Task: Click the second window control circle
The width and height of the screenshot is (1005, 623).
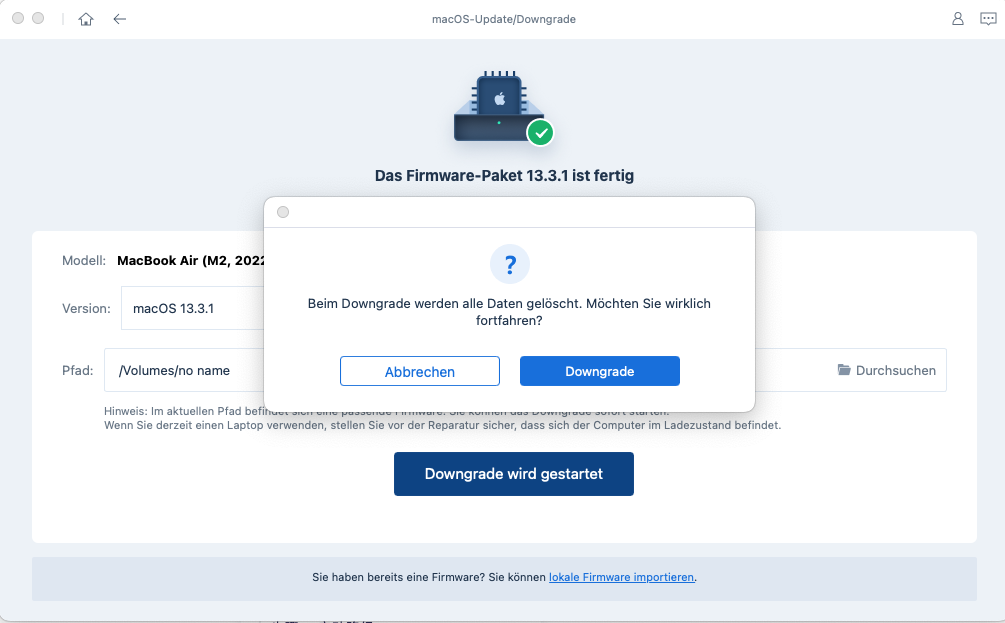Action: point(36,17)
